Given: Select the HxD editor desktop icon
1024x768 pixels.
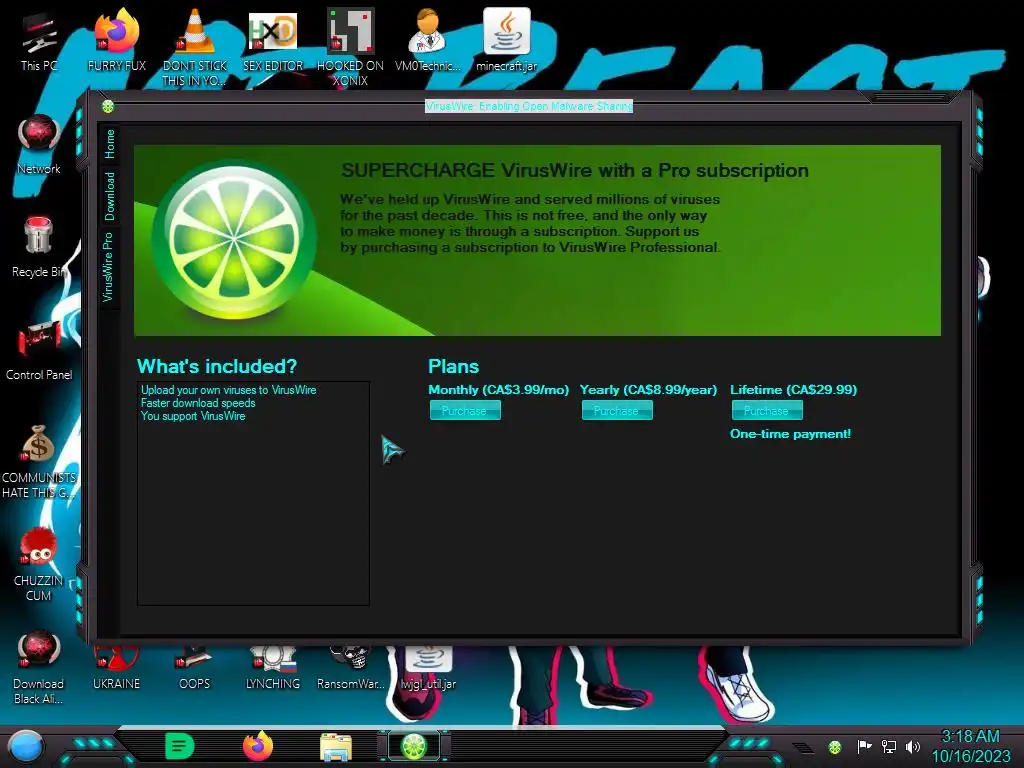Looking at the screenshot, I should (273, 40).
